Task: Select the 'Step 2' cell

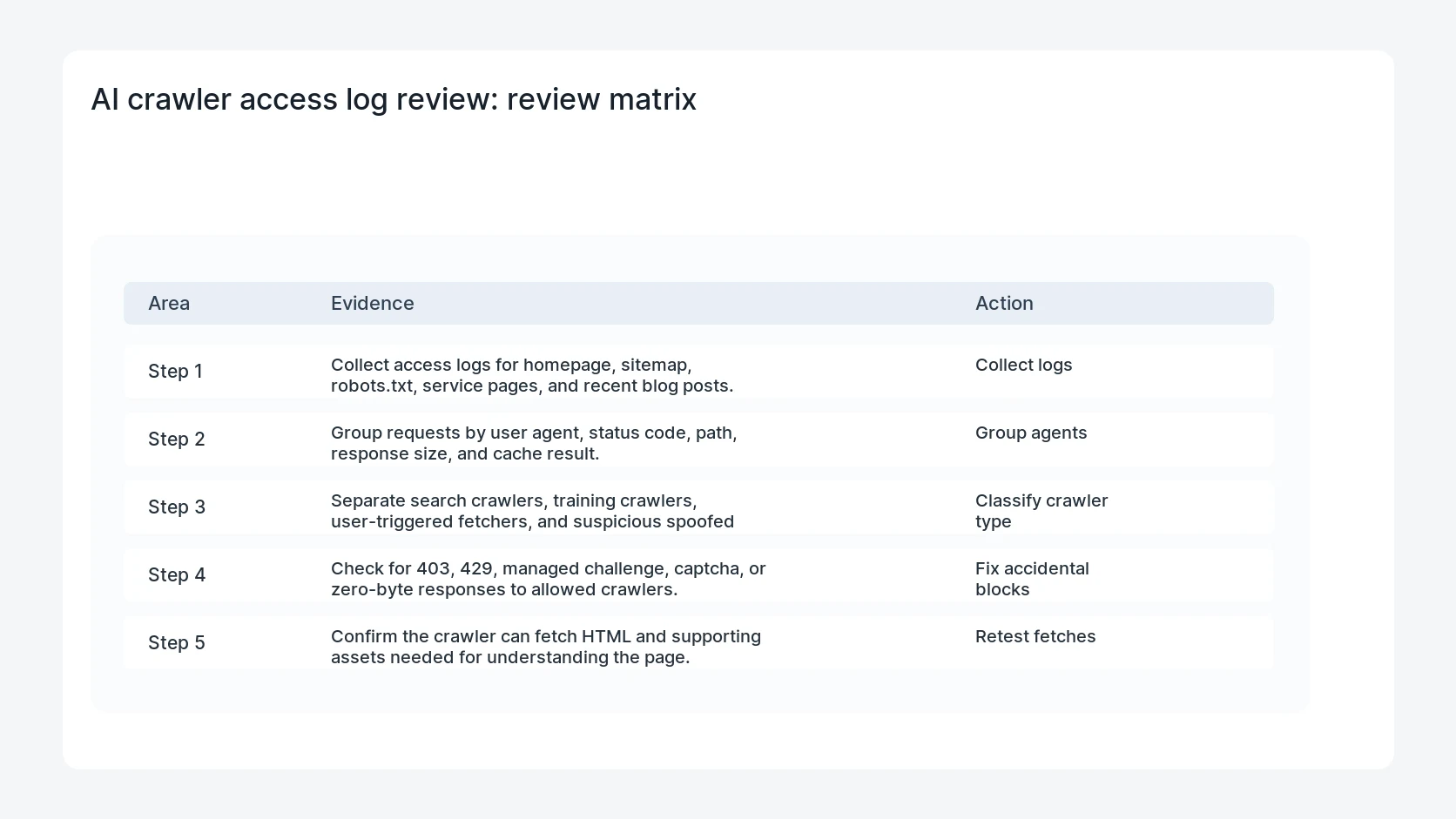Action: click(x=177, y=439)
